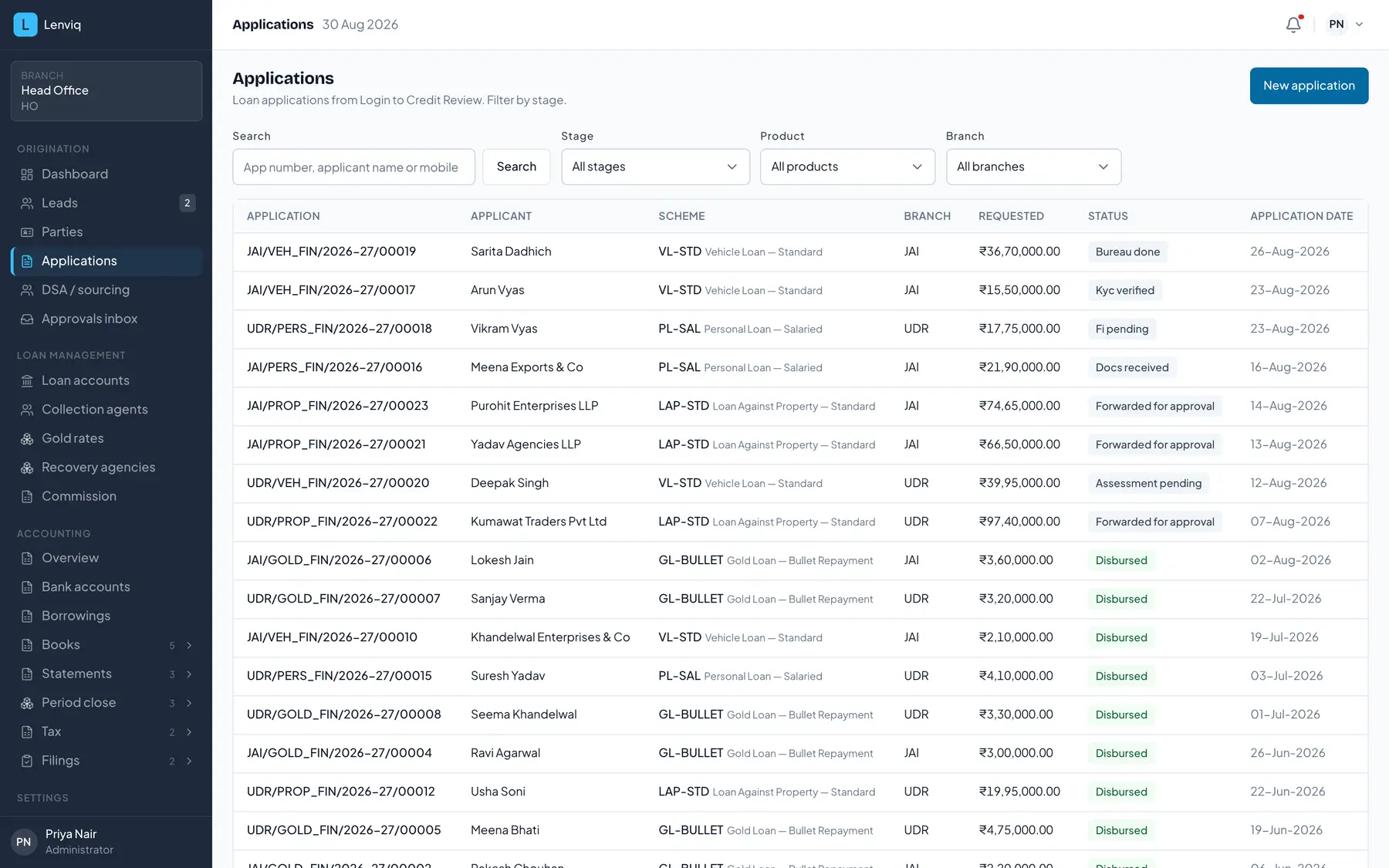This screenshot has height=868, width=1389.
Task: Click the Filings clipboard icon
Action: pos(27,761)
